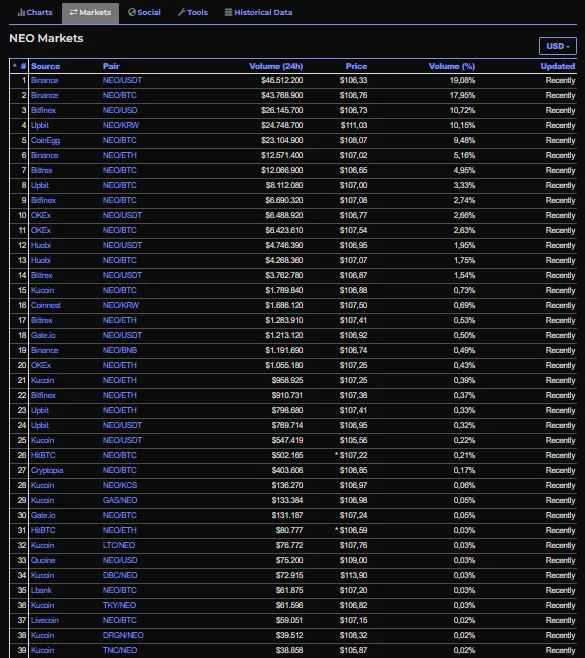Open the CoinEgg source link

point(45,141)
